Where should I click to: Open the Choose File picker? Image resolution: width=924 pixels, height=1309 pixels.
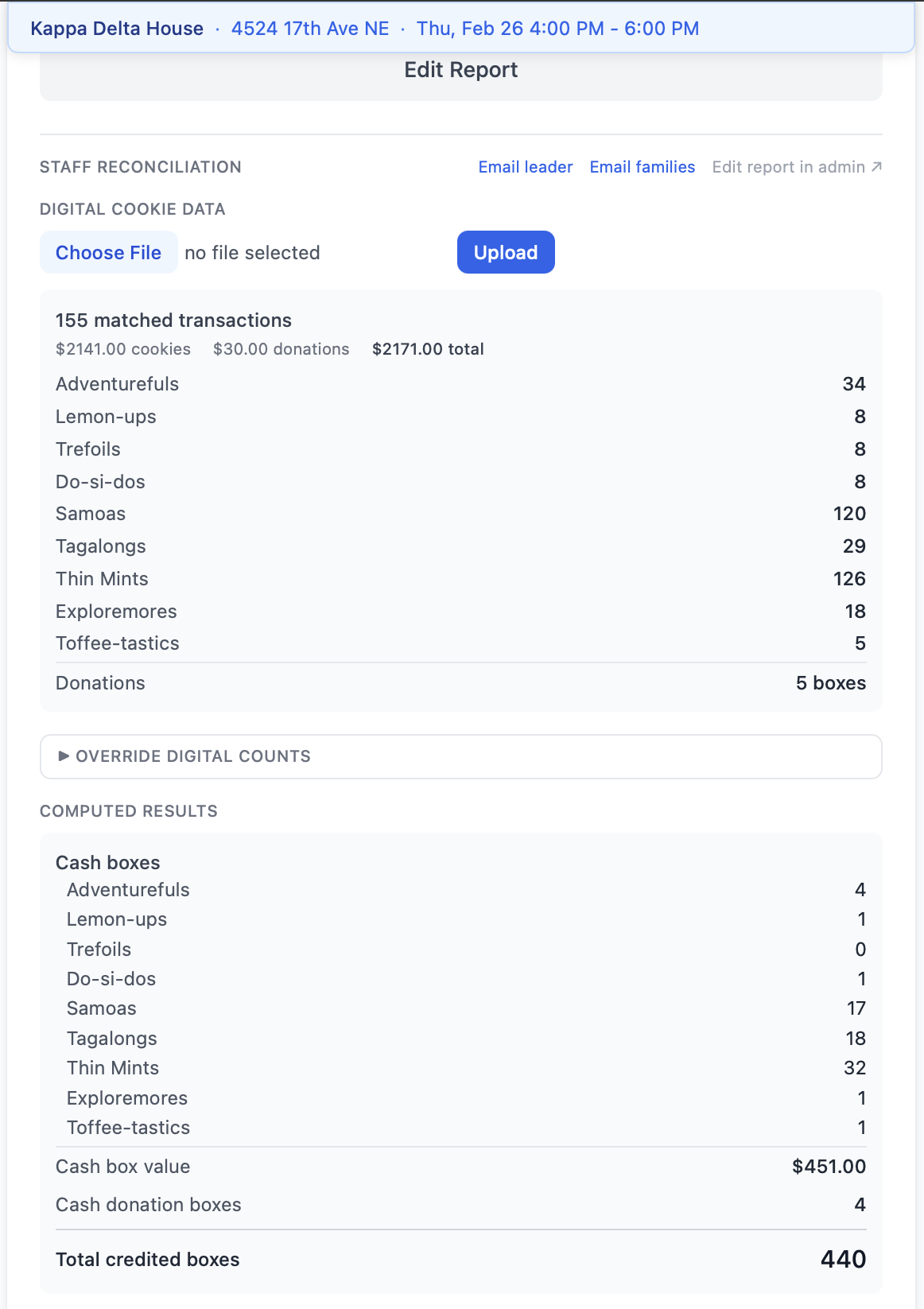[x=108, y=253]
